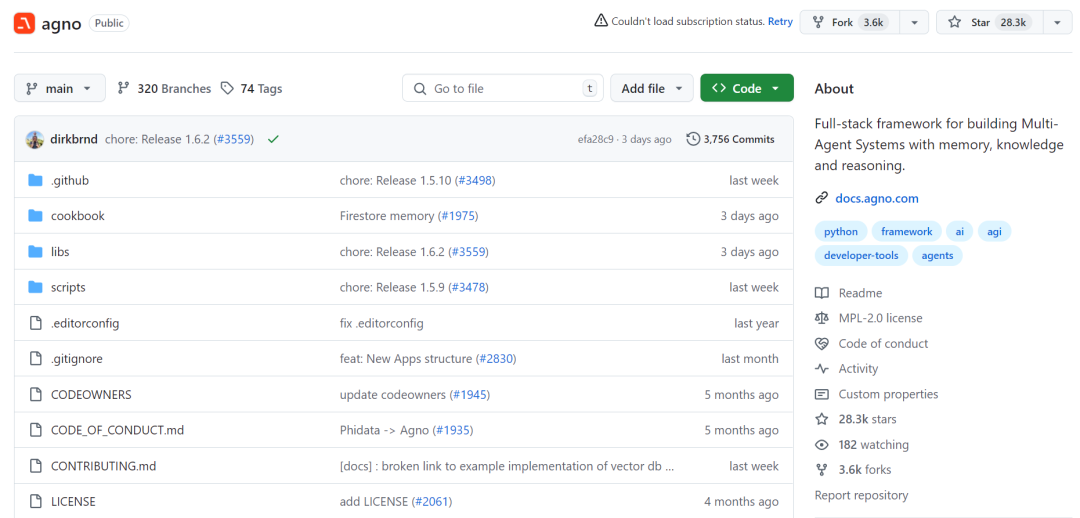Open the CONTRIBUTING.md file name
Screen dimensions: 1080x518
(x=103, y=466)
